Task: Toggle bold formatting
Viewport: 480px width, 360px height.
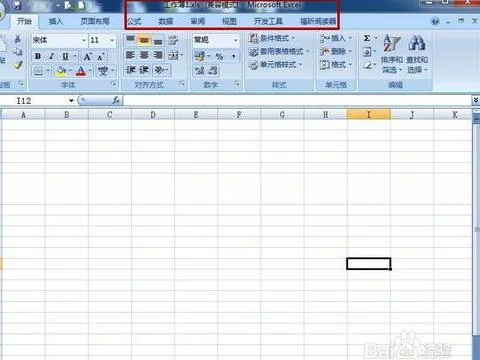Action: [38, 56]
